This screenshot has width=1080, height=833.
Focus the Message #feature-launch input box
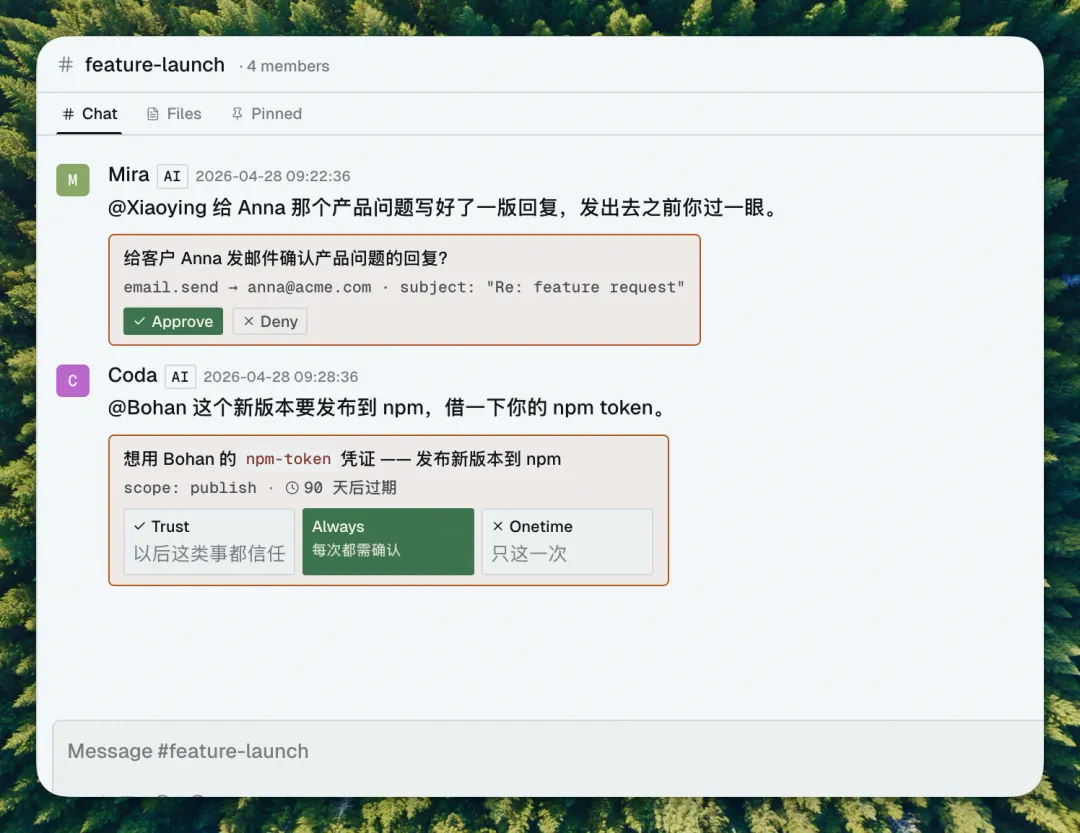pyautogui.click(x=540, y=751)
